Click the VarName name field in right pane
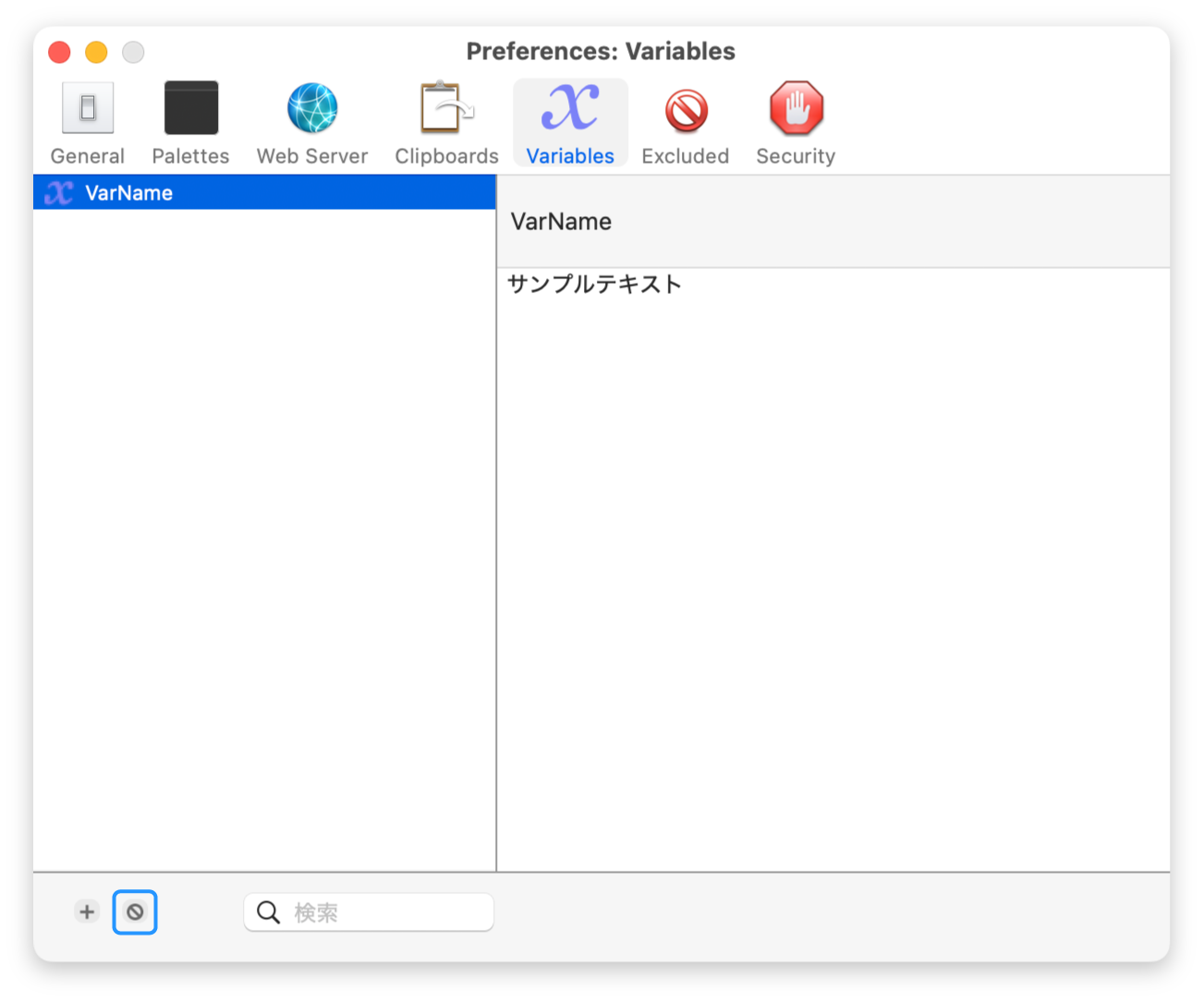1204x1003 pixels. coord(562,222)
